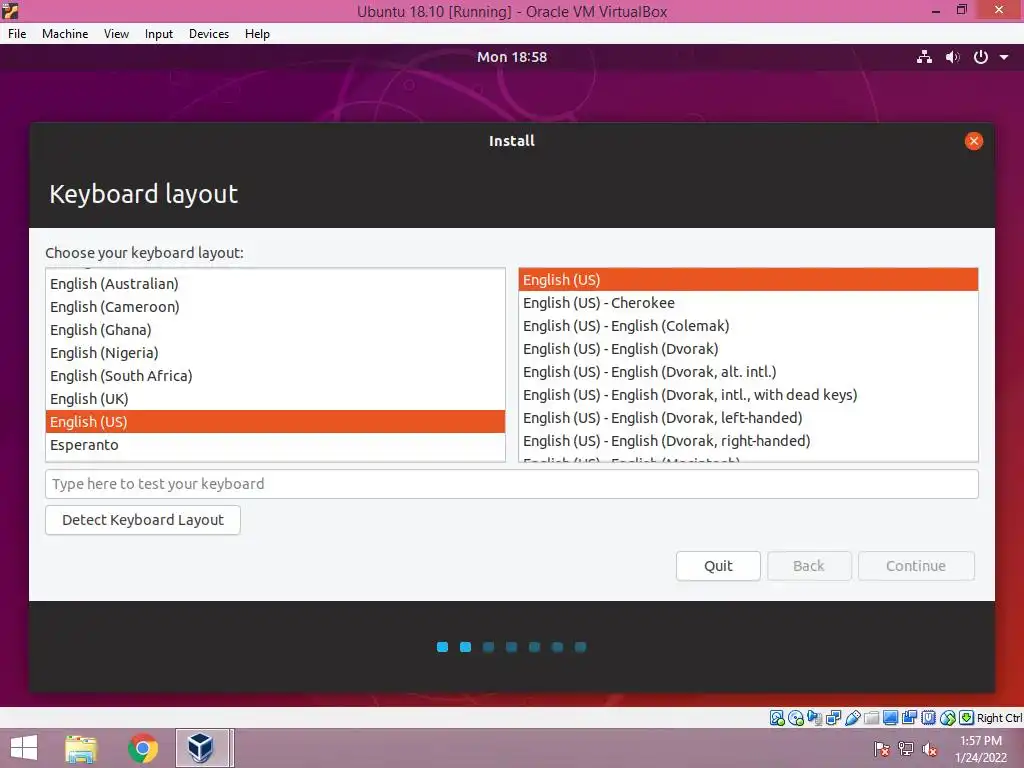
Task: Click the Back button
Action: pyautogui.click(x=809, y=566)
